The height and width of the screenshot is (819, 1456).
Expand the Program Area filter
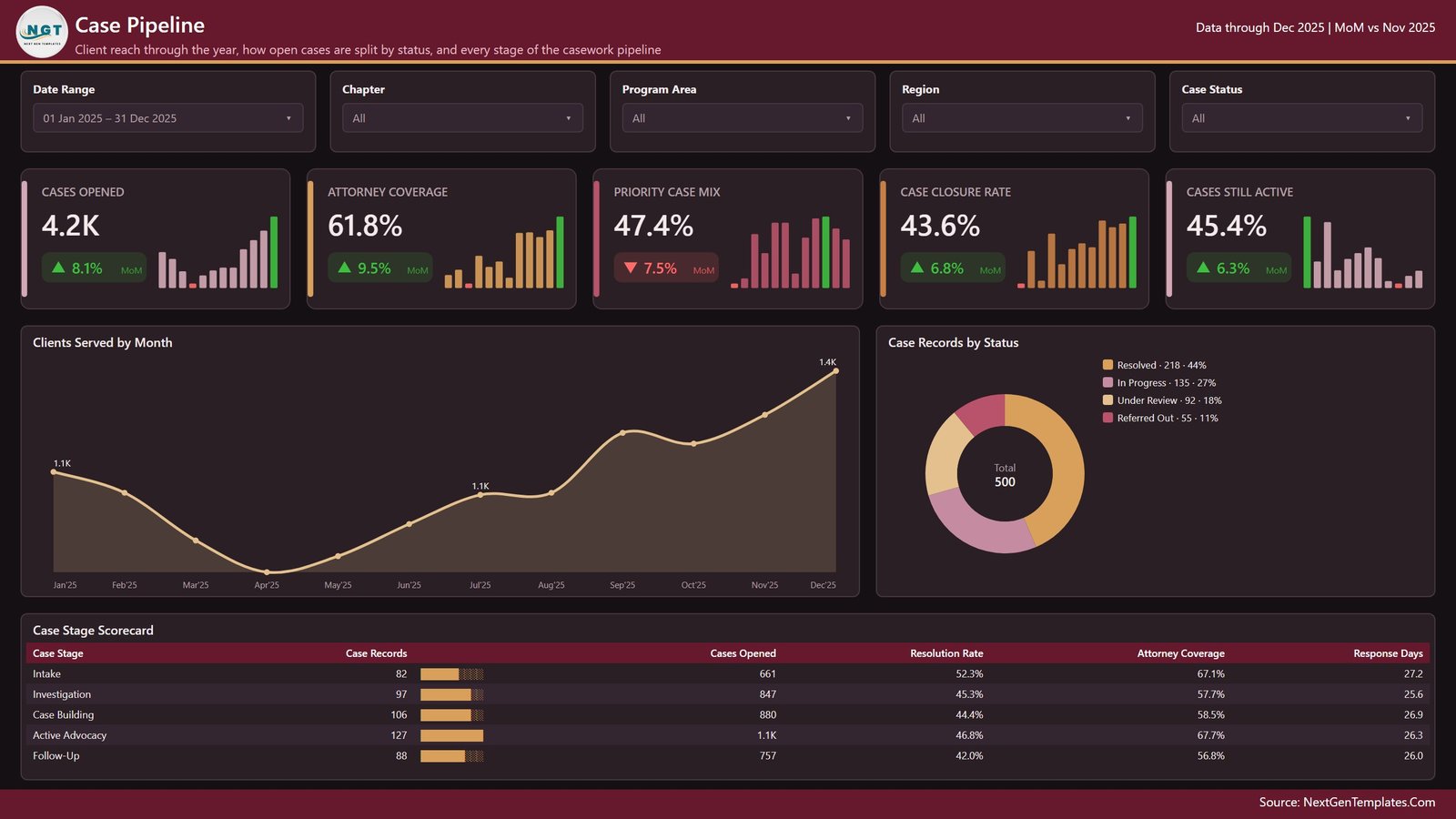743,118
